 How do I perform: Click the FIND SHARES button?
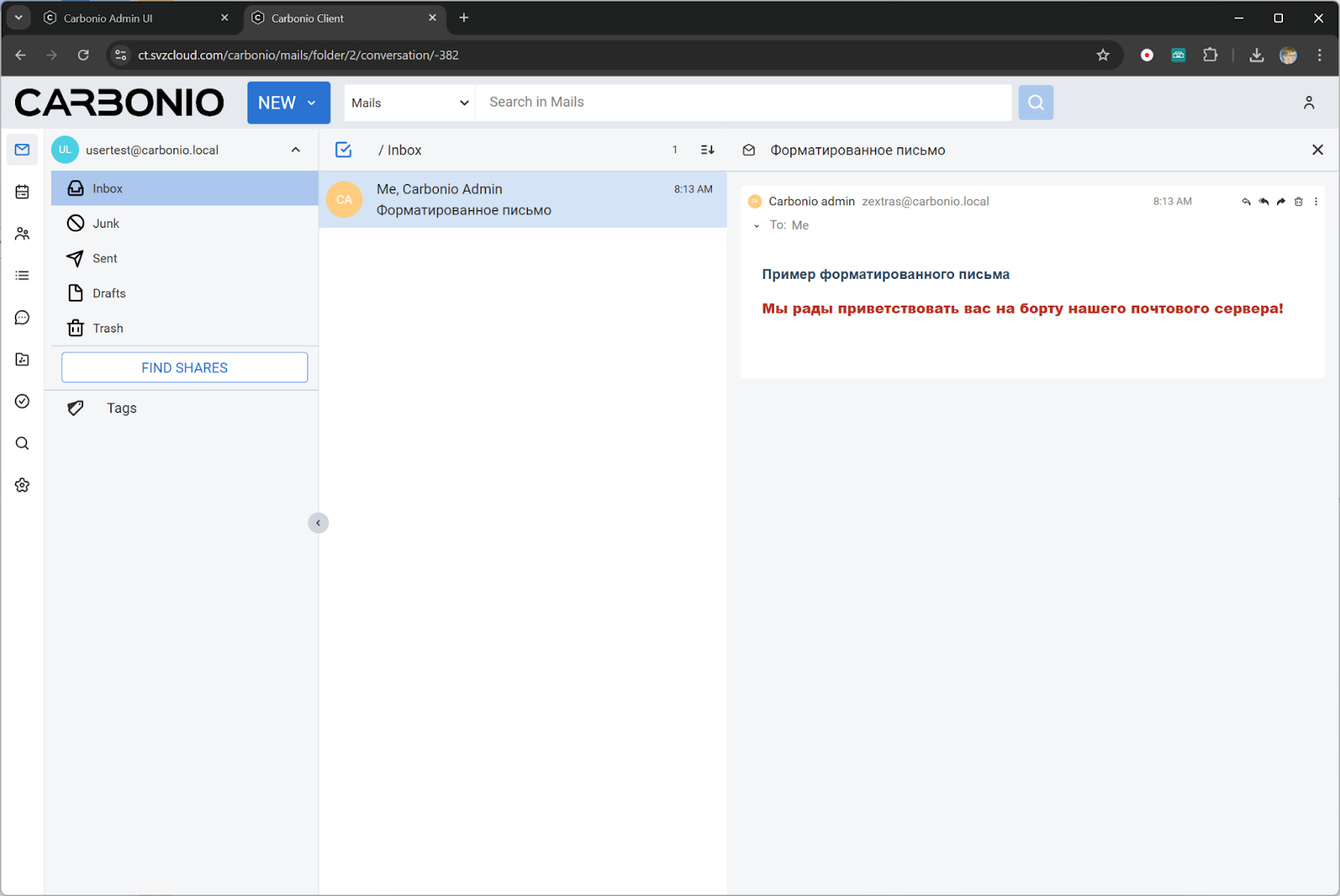coord(184,368)
